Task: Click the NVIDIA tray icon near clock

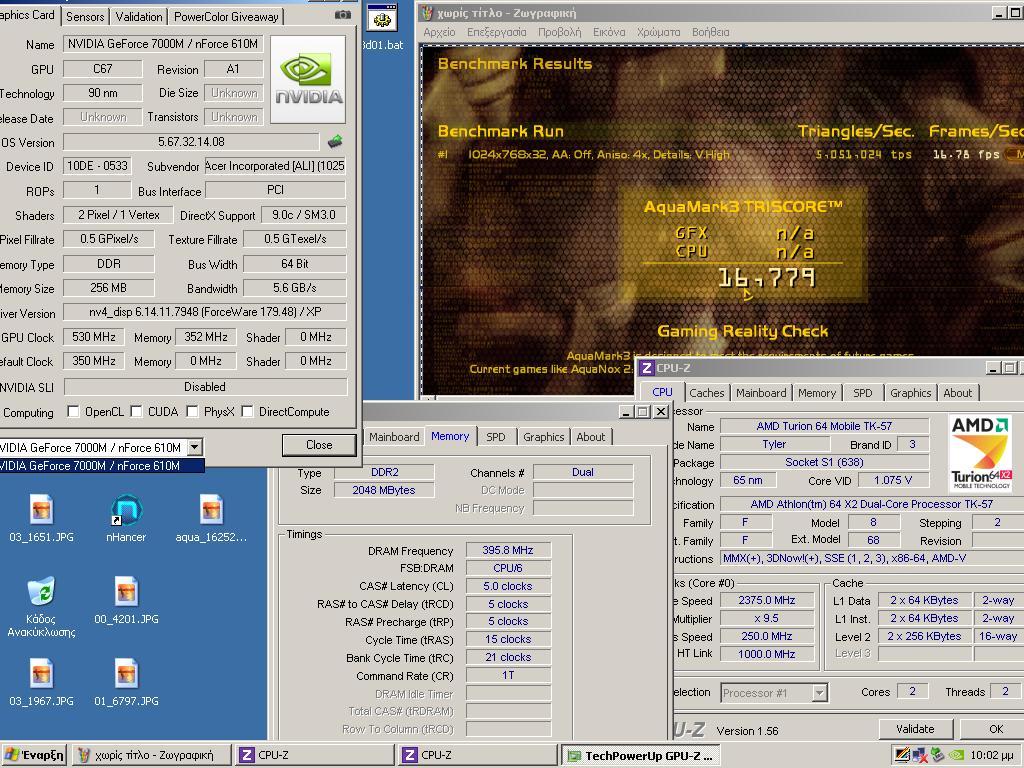Action: pos(955,755)
